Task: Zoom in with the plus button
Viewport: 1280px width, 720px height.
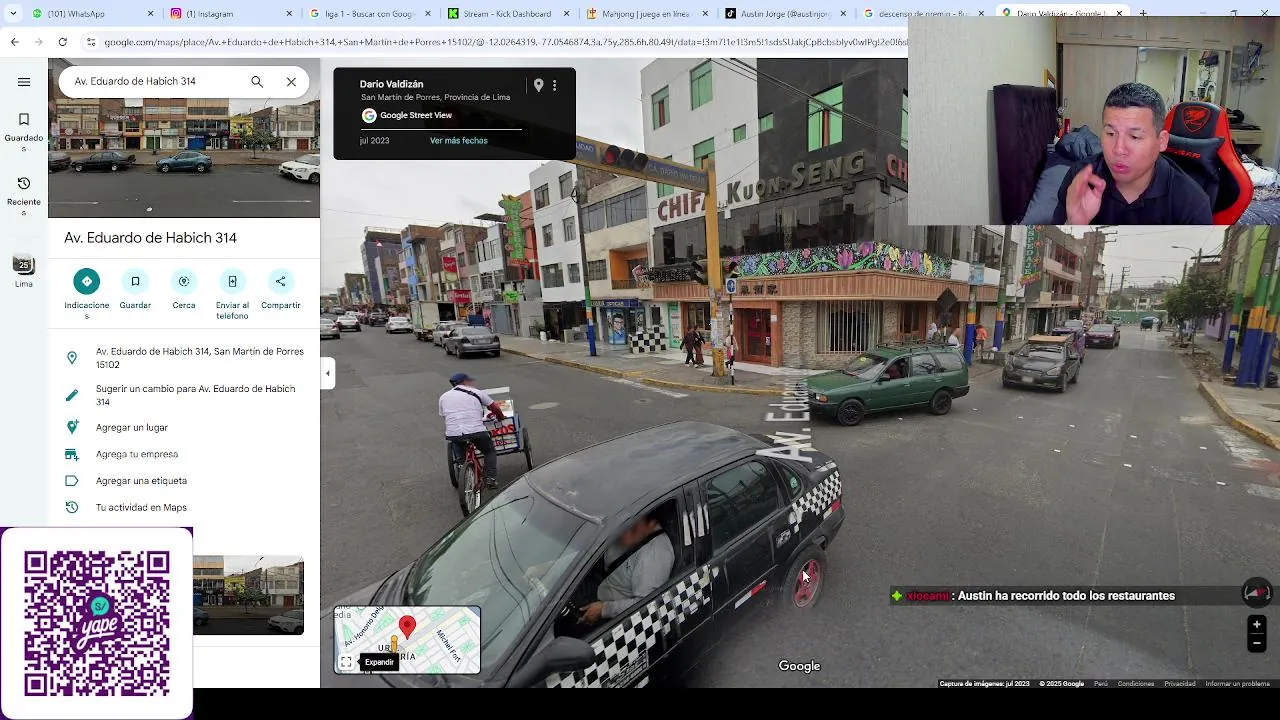Action: coord(1257,625)
